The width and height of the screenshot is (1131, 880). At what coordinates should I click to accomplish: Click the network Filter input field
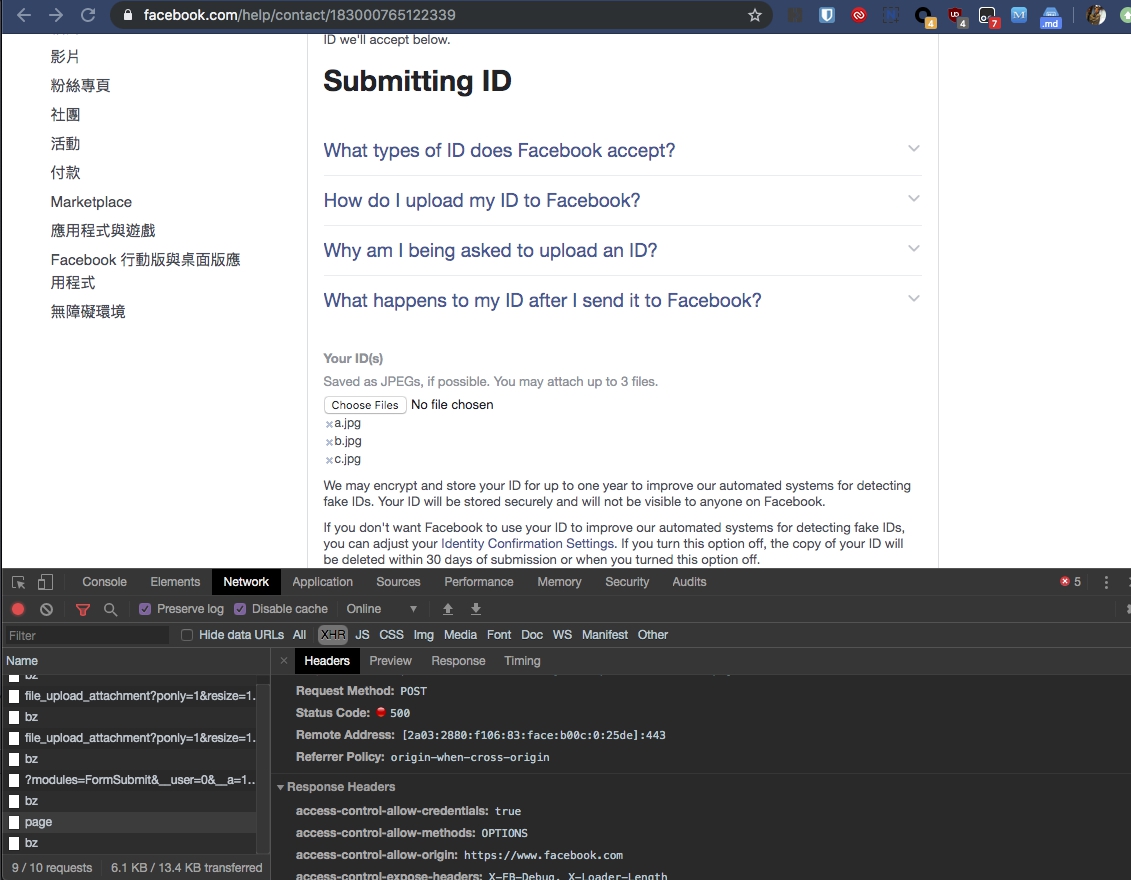(86, 635)
